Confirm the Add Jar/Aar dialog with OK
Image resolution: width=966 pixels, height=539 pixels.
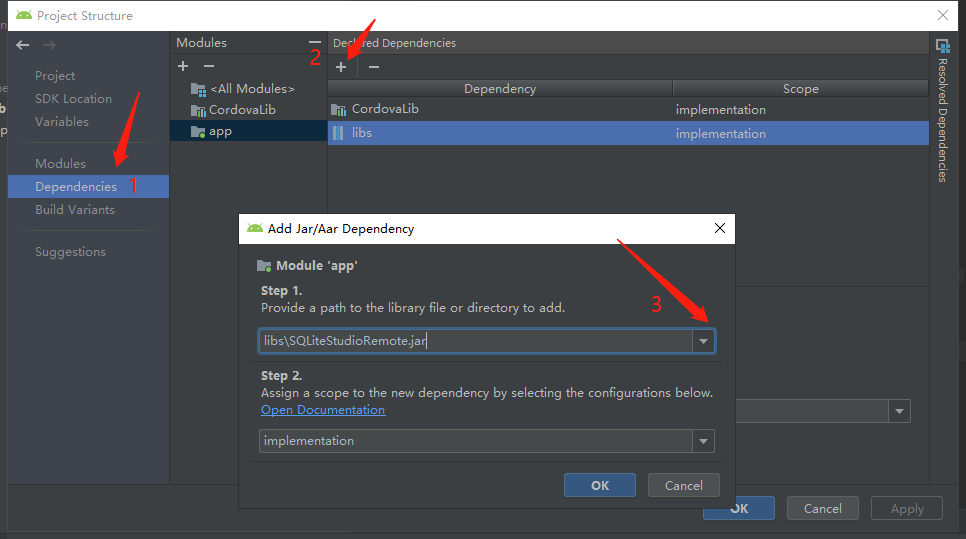coord(599,485)
